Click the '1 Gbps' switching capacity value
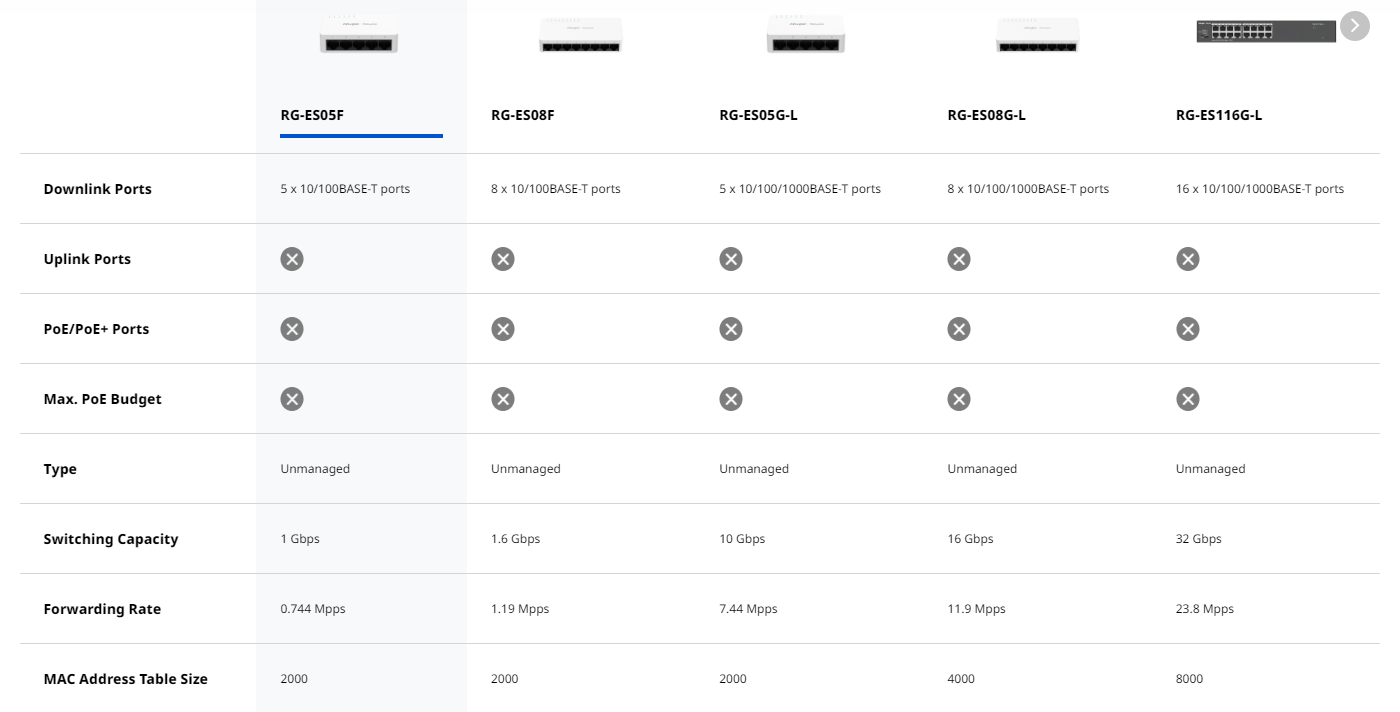1400x712 pixels. tap(300, 539)
